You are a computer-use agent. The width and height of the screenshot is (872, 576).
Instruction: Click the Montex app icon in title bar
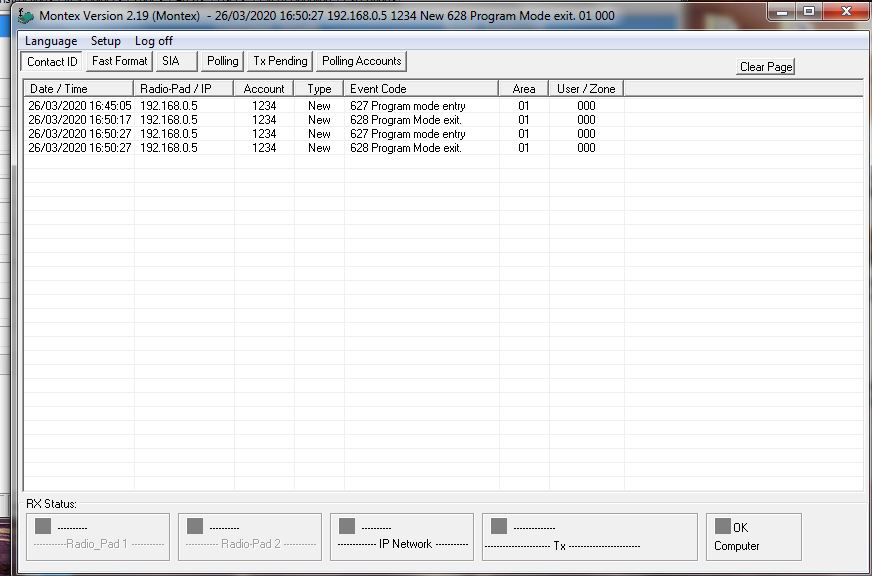click(x=27, y=17)
